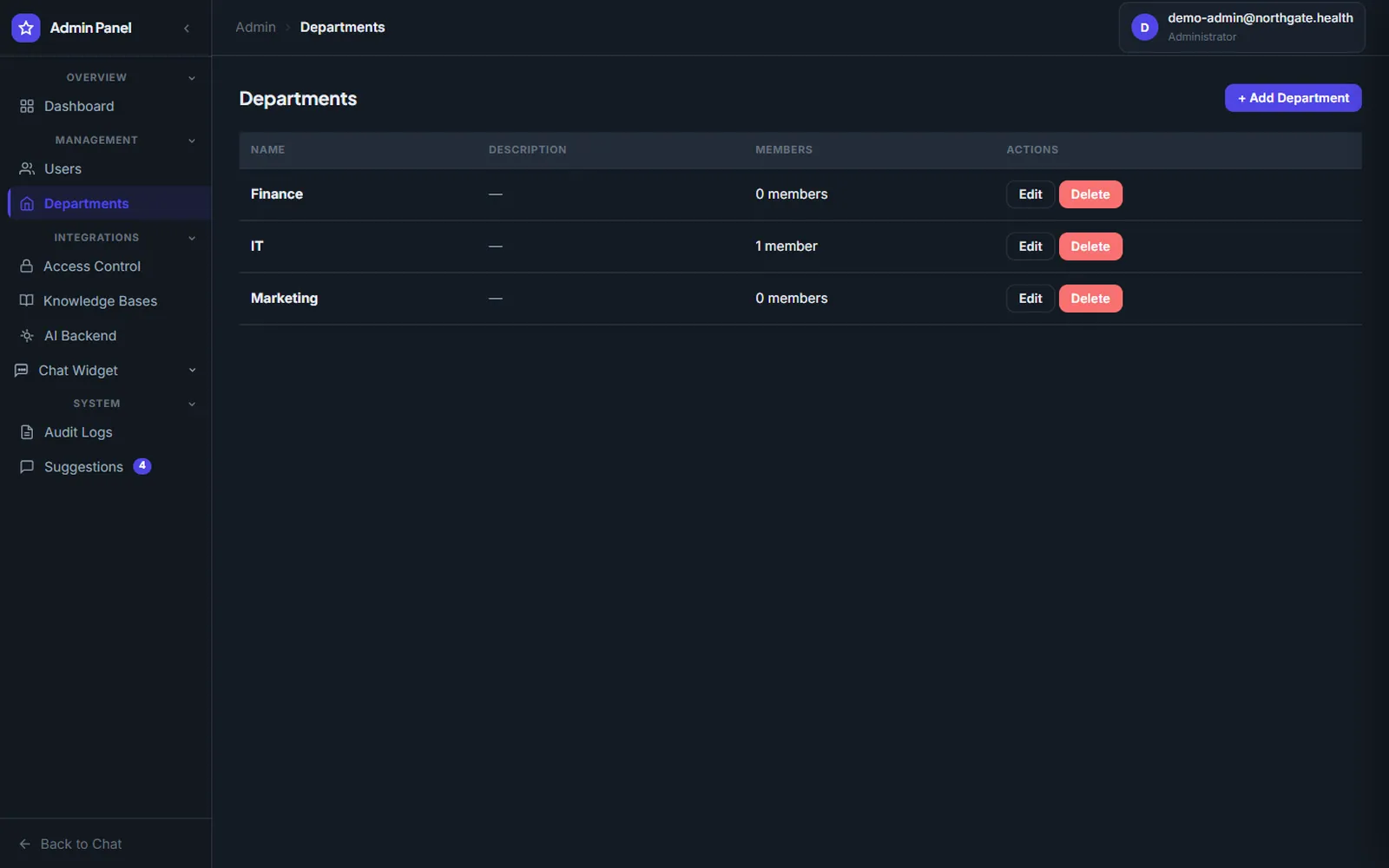Click the Finance department name
The image size is (1389, 868).
coord(277,194)
